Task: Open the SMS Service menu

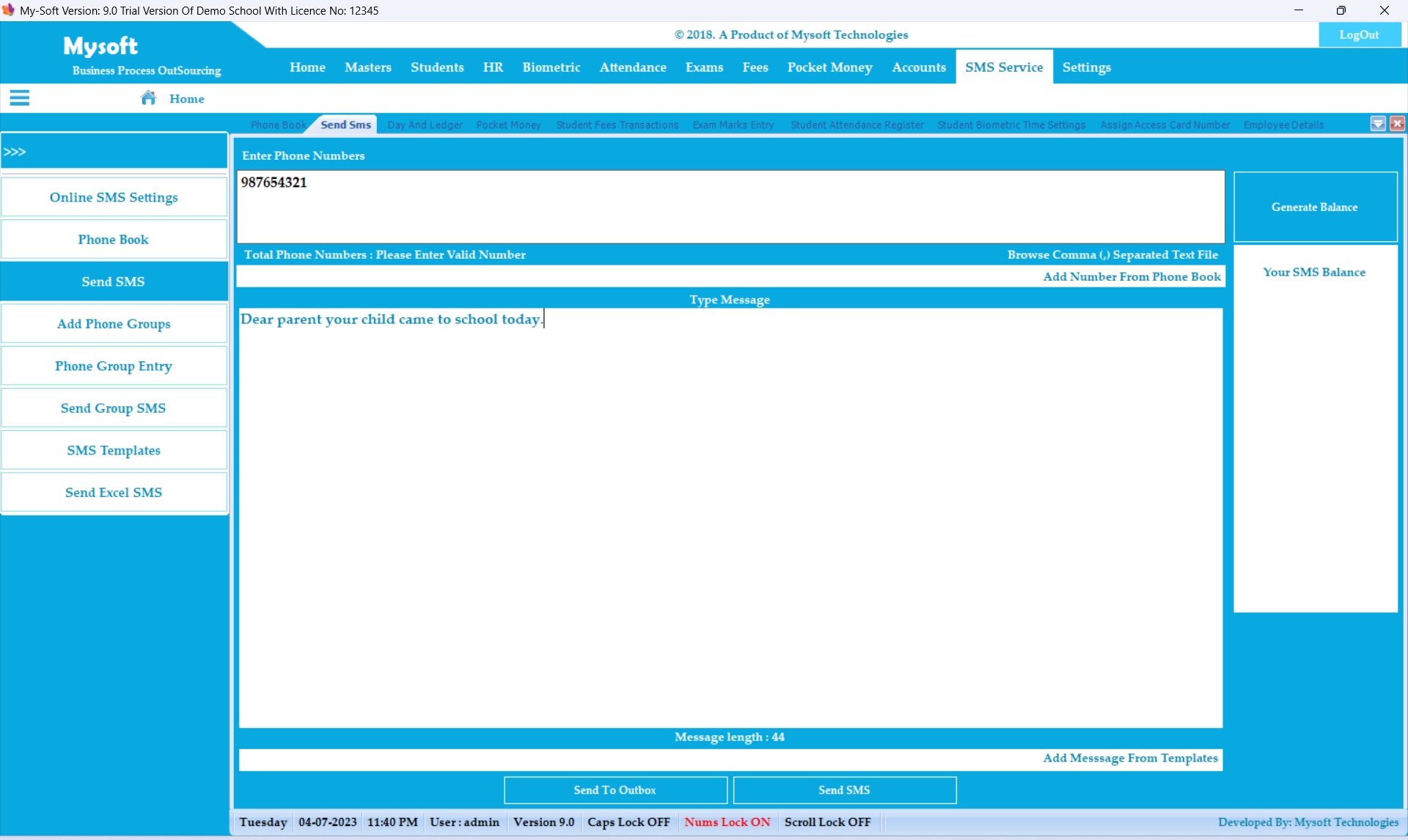Action: [1004, 67]
